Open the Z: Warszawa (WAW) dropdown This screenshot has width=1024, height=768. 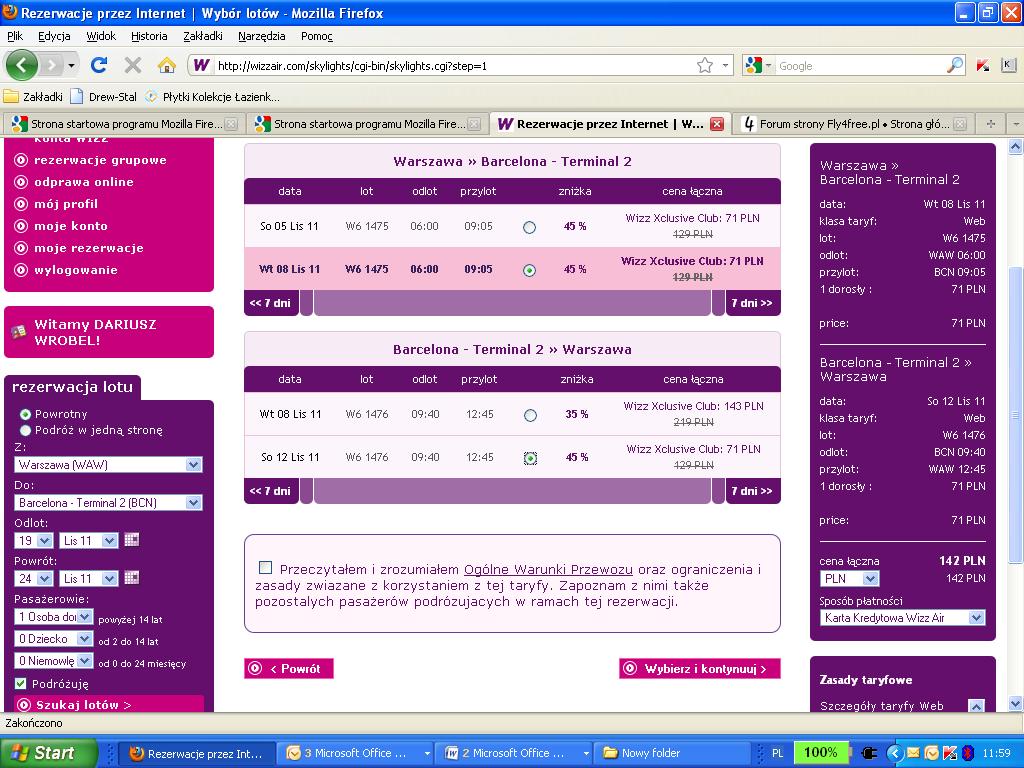click(x=108, y=464)
